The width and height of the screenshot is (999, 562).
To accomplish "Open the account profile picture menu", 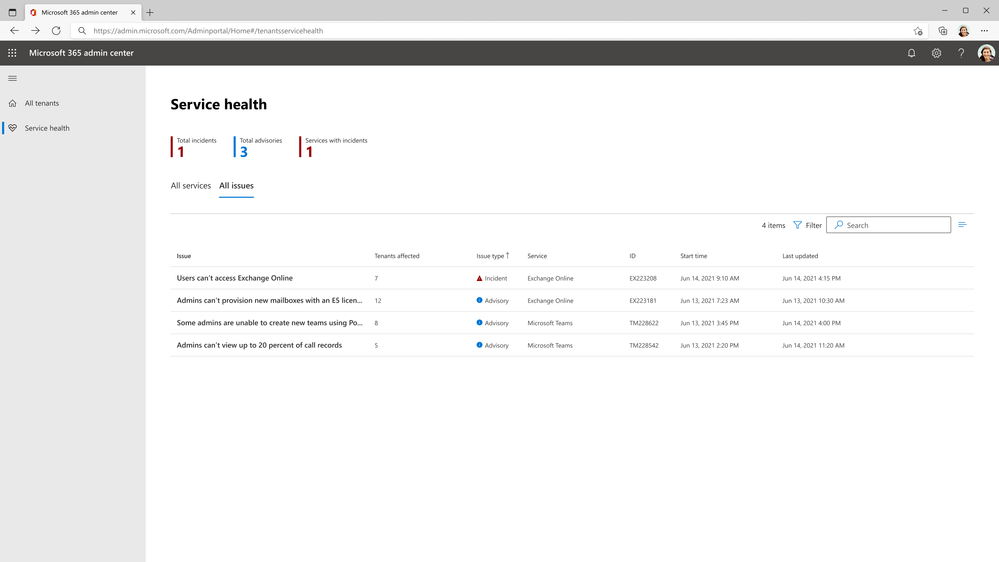I will point(986,54).
